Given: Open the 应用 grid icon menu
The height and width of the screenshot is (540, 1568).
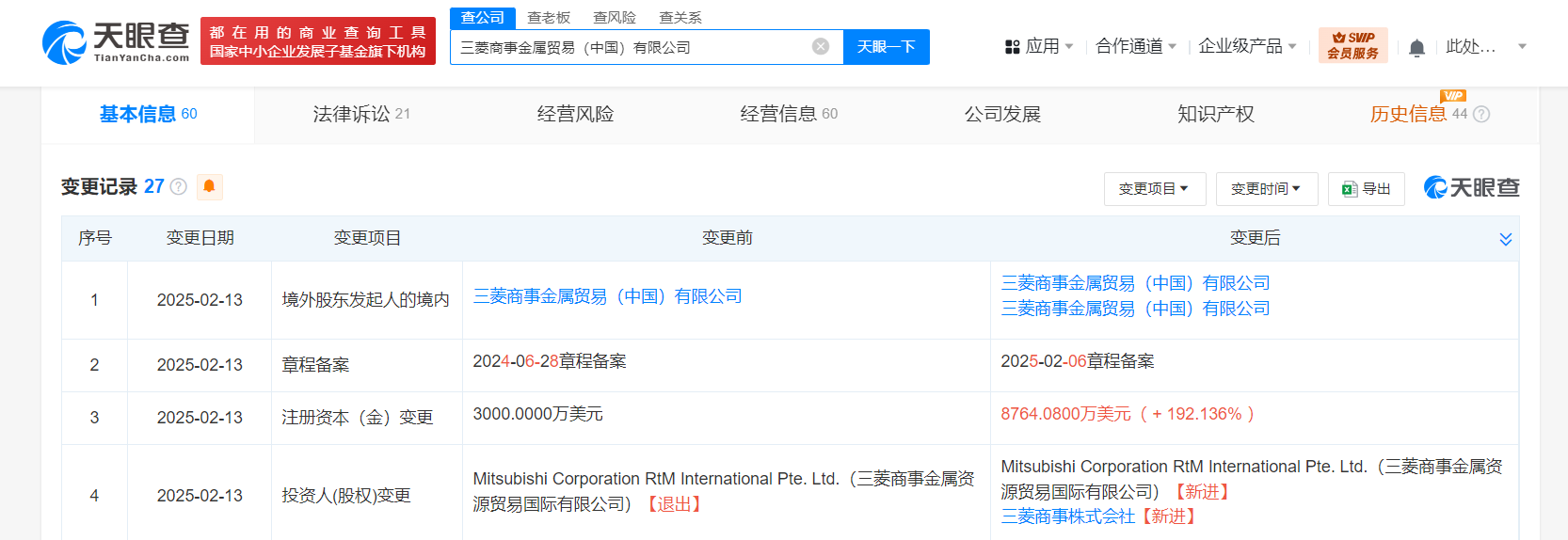Looking at the screenshot, I should point(1013,47).
